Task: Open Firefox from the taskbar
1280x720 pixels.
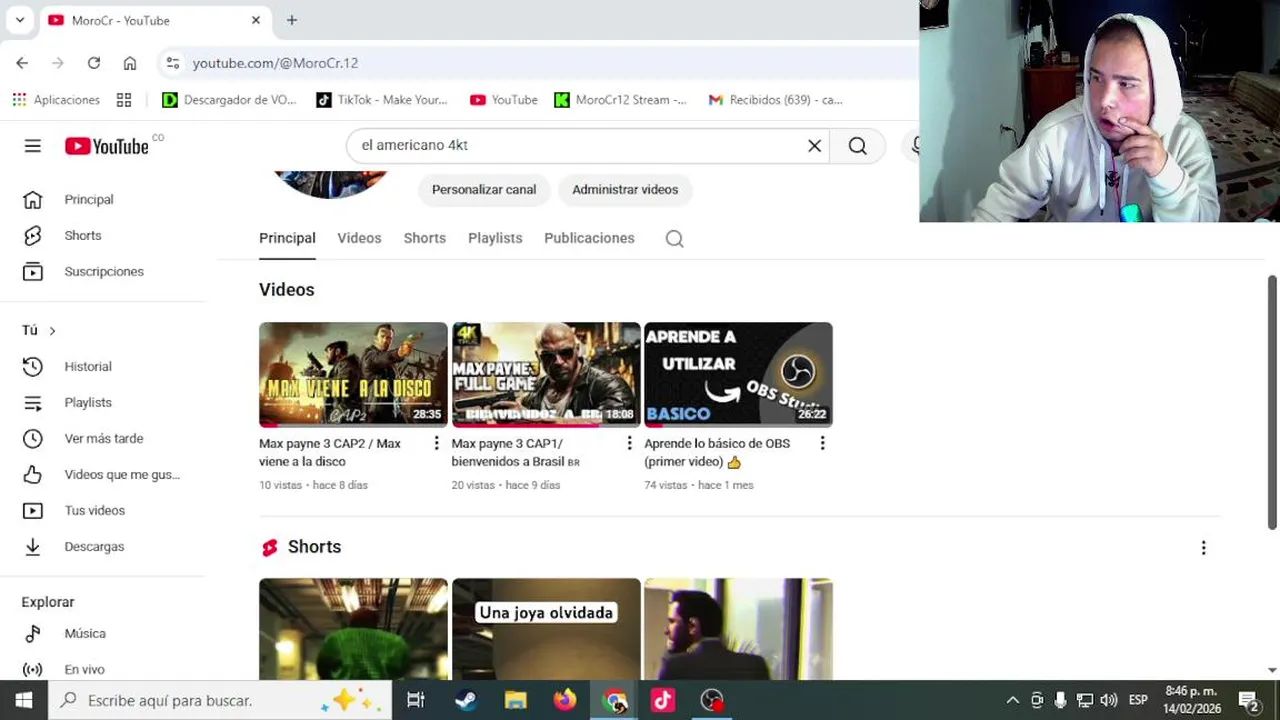Action: click(565, 700)
